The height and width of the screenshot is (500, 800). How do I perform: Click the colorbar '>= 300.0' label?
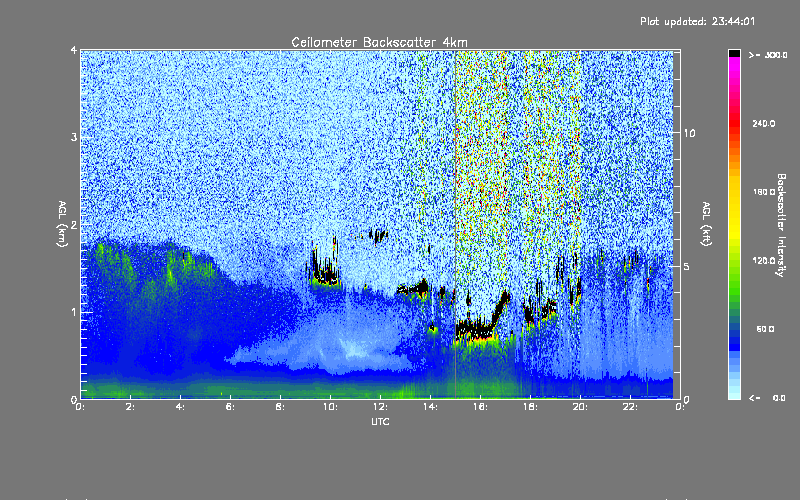tap(768, 55)
